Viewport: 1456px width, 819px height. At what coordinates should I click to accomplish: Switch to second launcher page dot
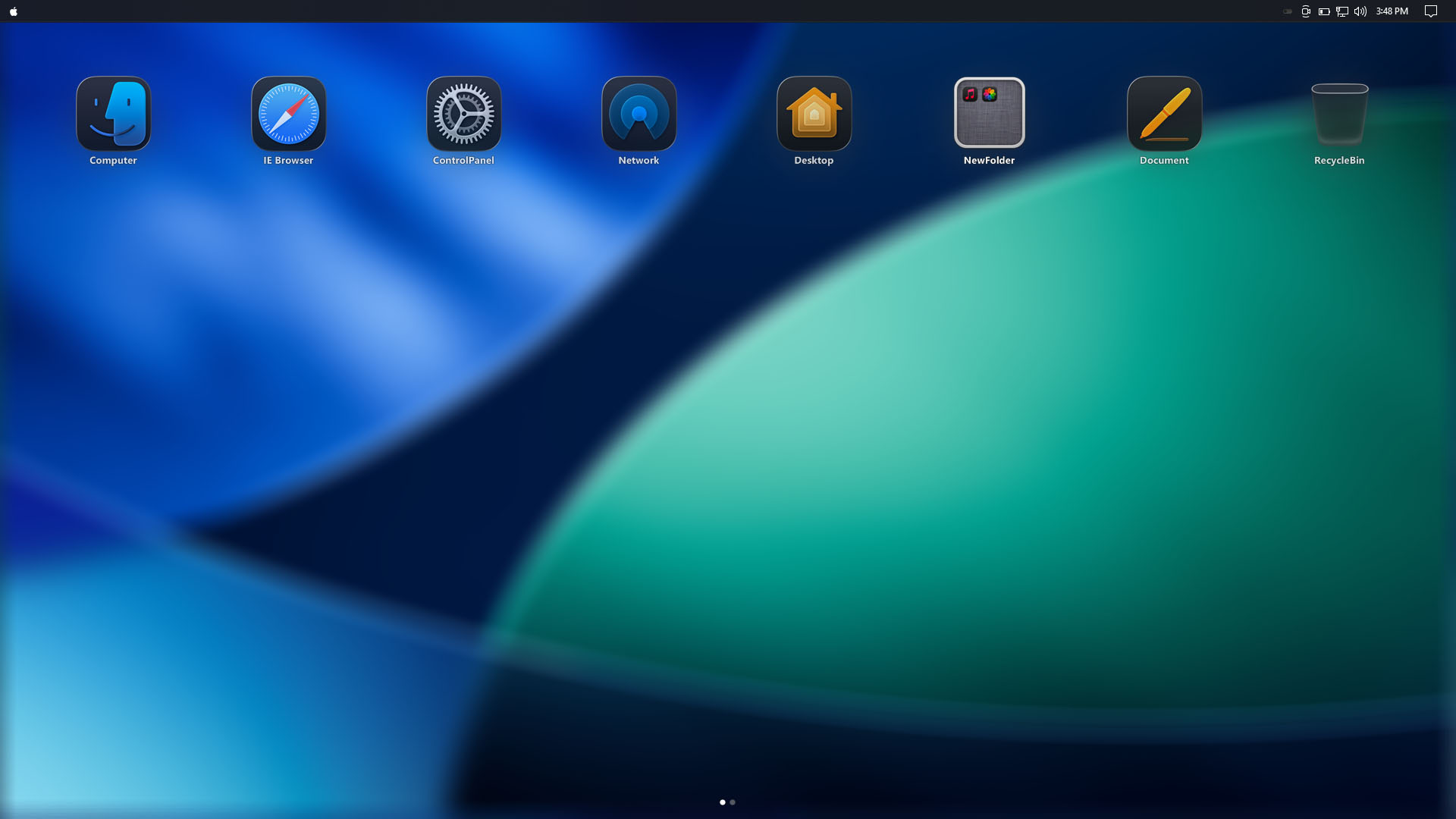pyautogui.click(x=733, y=802)
